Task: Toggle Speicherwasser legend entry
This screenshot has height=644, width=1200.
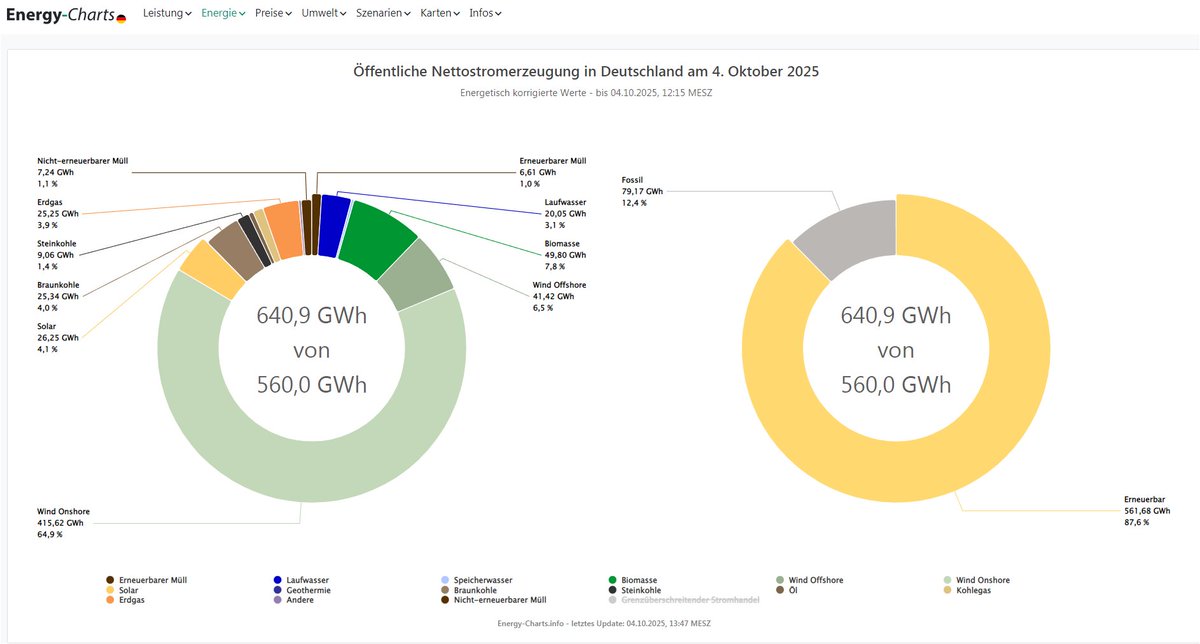Action: [x=476, y=580]
